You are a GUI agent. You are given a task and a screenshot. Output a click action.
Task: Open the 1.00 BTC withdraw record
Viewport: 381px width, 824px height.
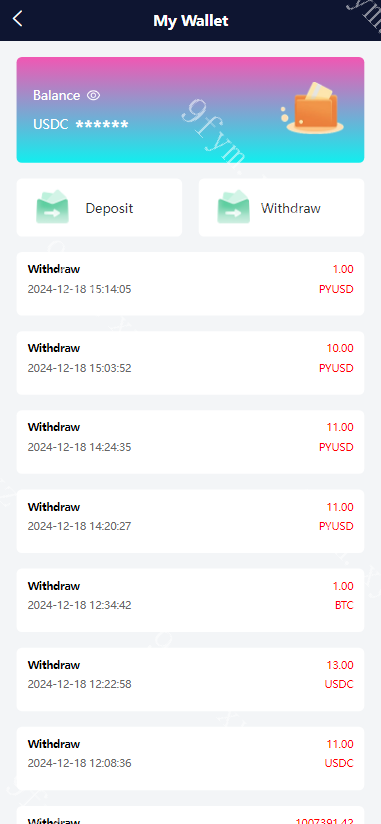click(x=190, y=600)
